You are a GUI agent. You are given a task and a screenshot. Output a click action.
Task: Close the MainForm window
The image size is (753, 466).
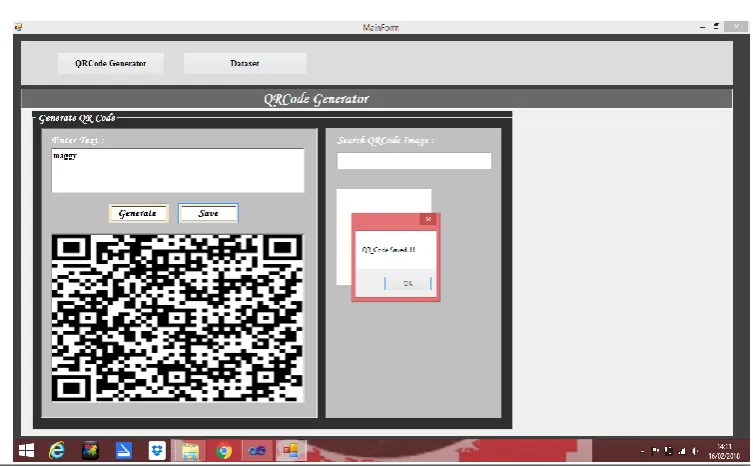736,27
